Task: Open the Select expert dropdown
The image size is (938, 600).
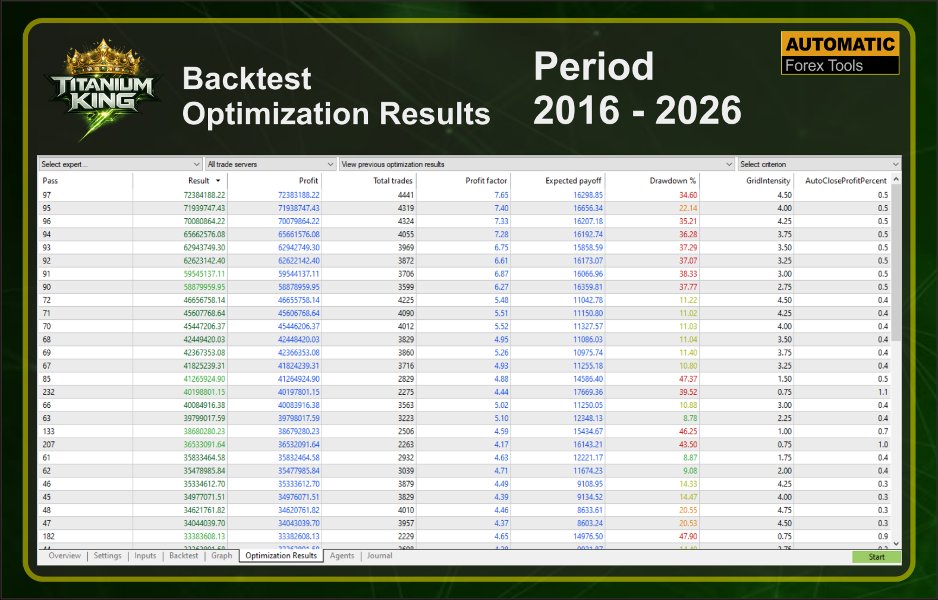Action: click(x=120, y=164)
